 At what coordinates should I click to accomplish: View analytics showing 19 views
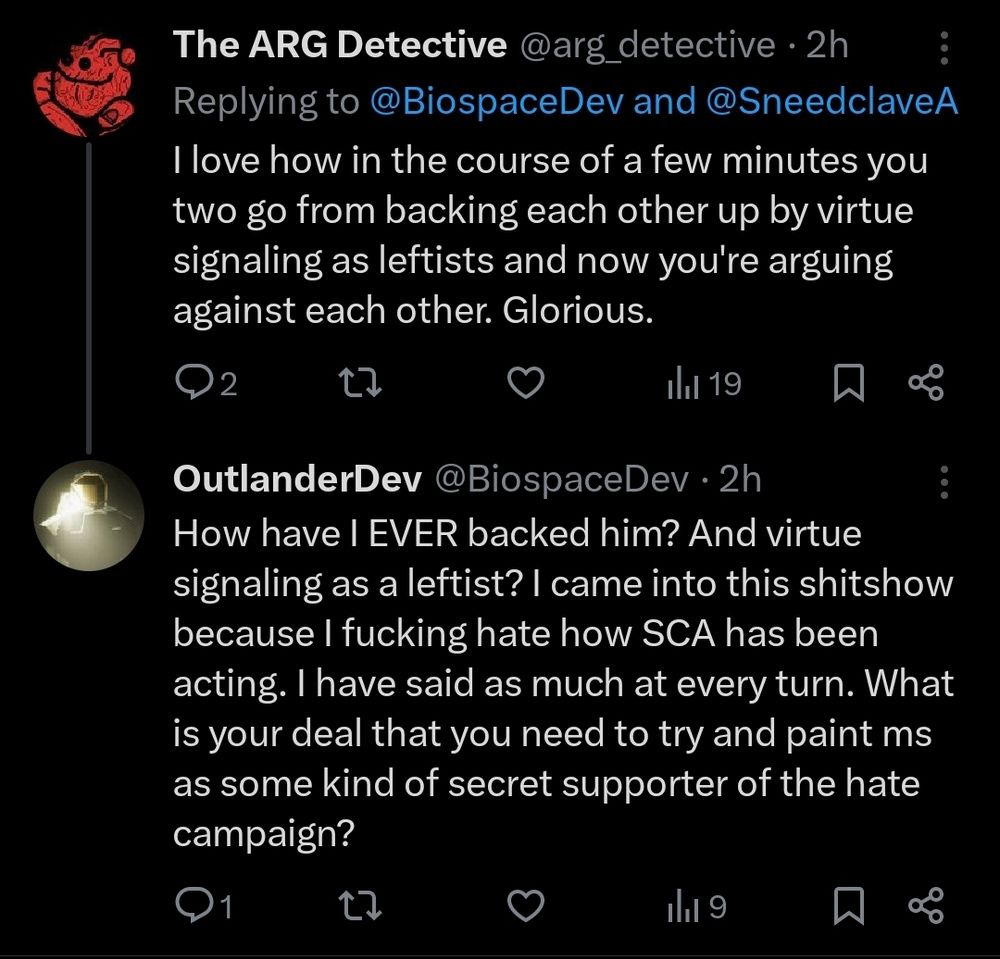tap(703, 384)
